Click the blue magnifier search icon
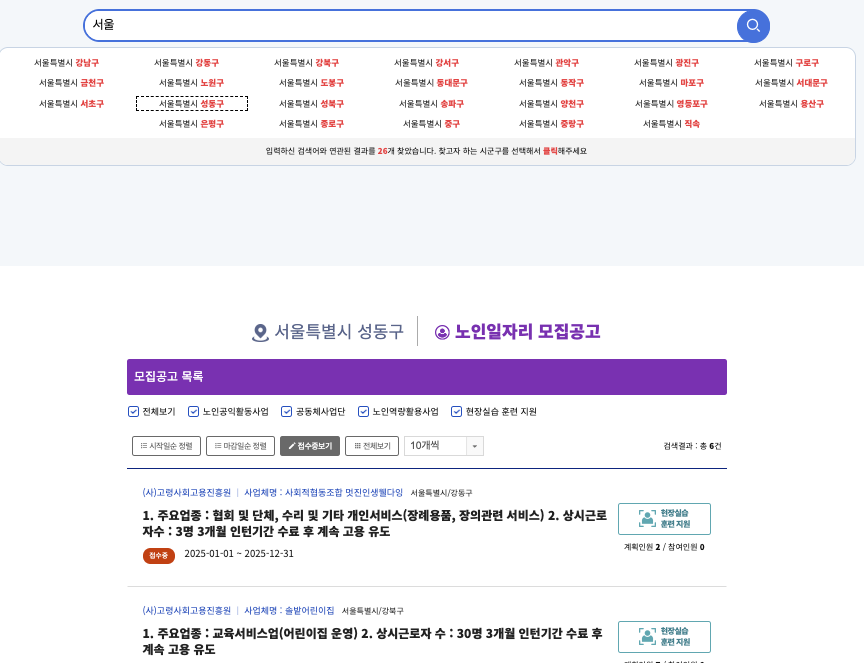The width and height of the screenshot is (864, 663). [752, 26]
